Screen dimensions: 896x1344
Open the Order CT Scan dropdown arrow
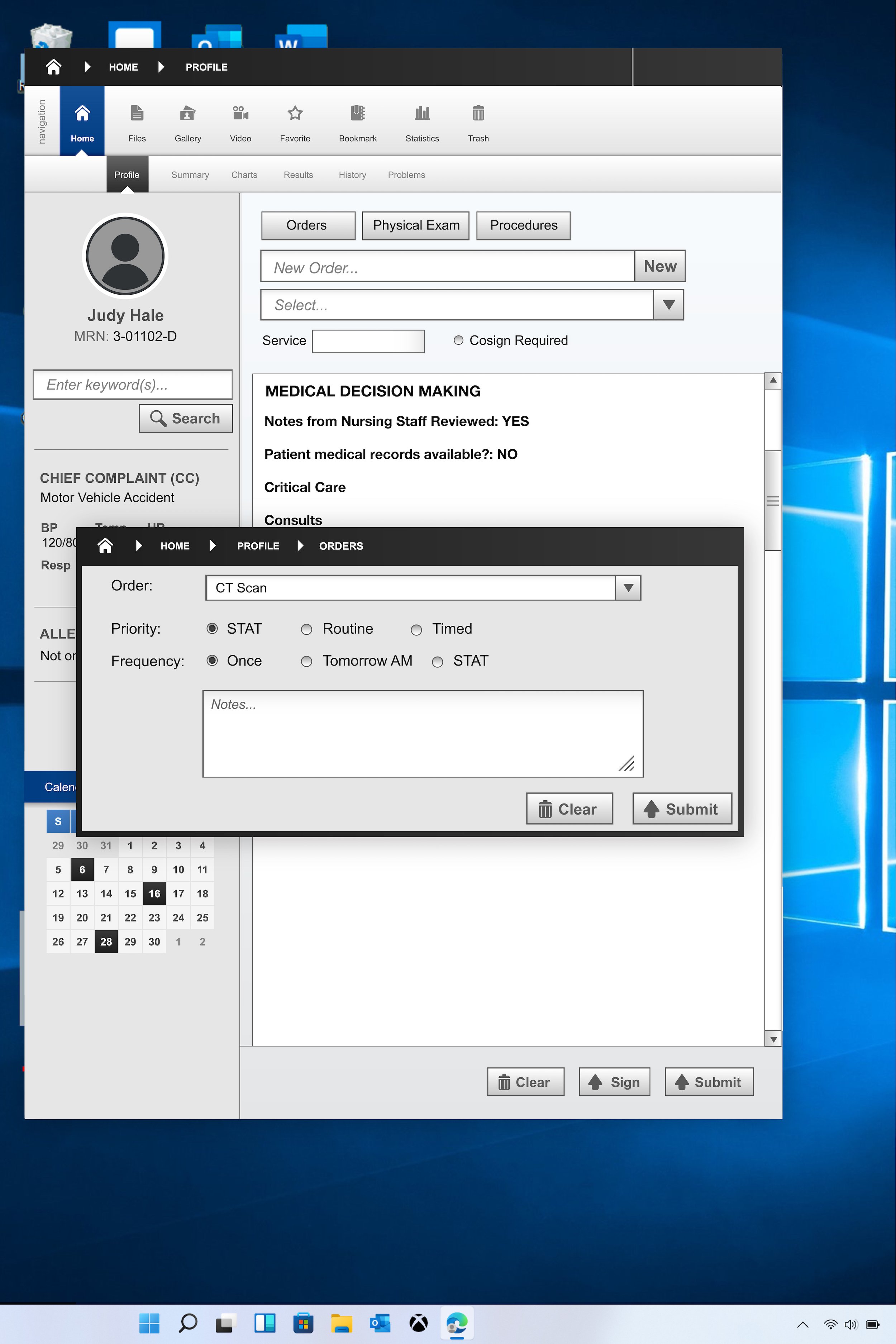[x=628, y=588]
